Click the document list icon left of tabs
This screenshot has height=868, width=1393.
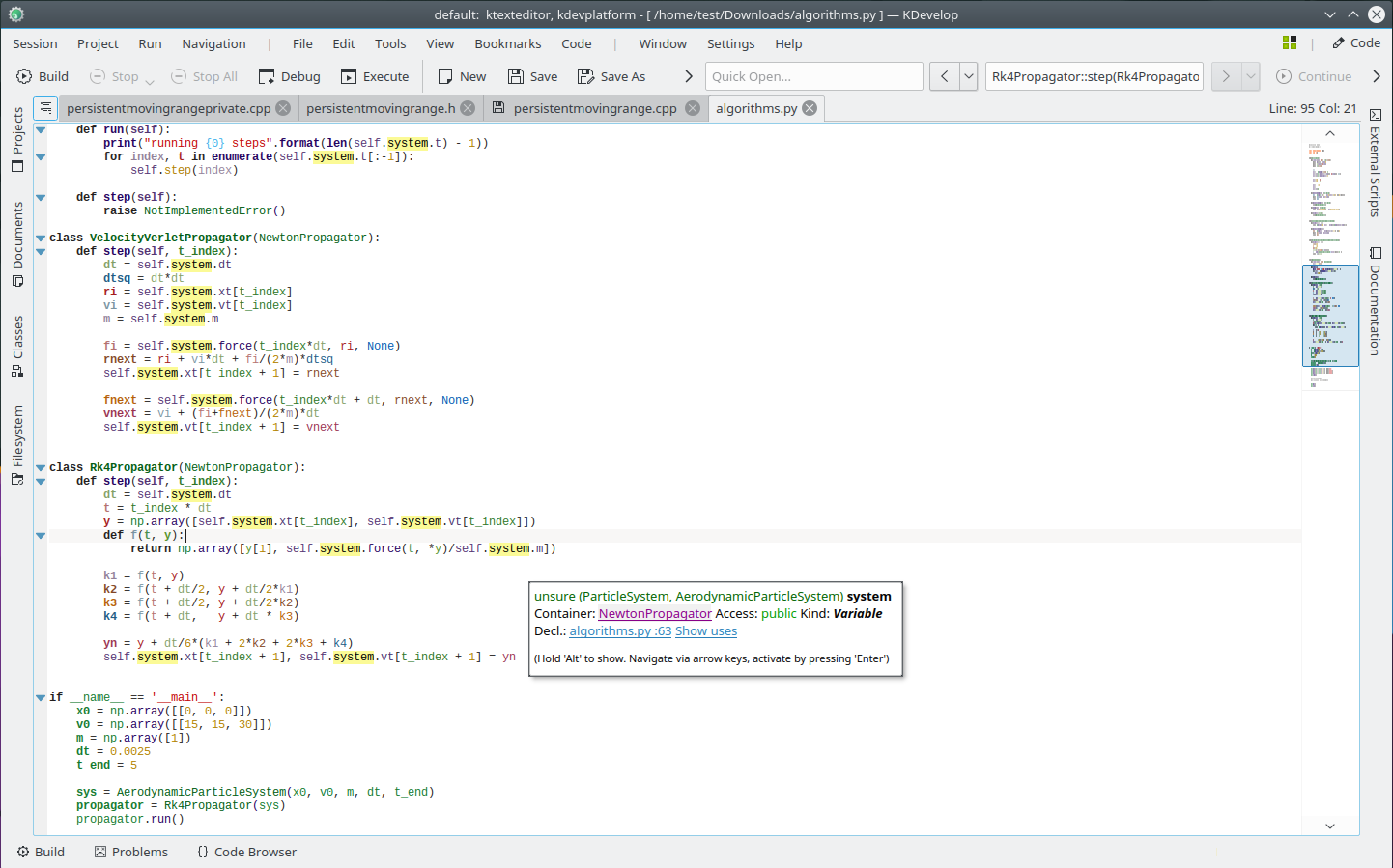(x=45, y=108)
